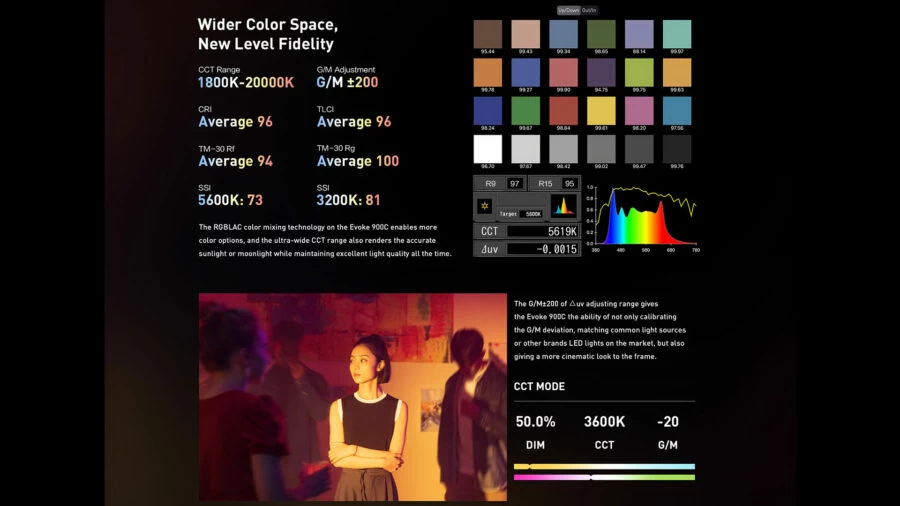Switch to the Out/In tab
The width and height of the screenshot is (900, 506).
coord(589,10)
